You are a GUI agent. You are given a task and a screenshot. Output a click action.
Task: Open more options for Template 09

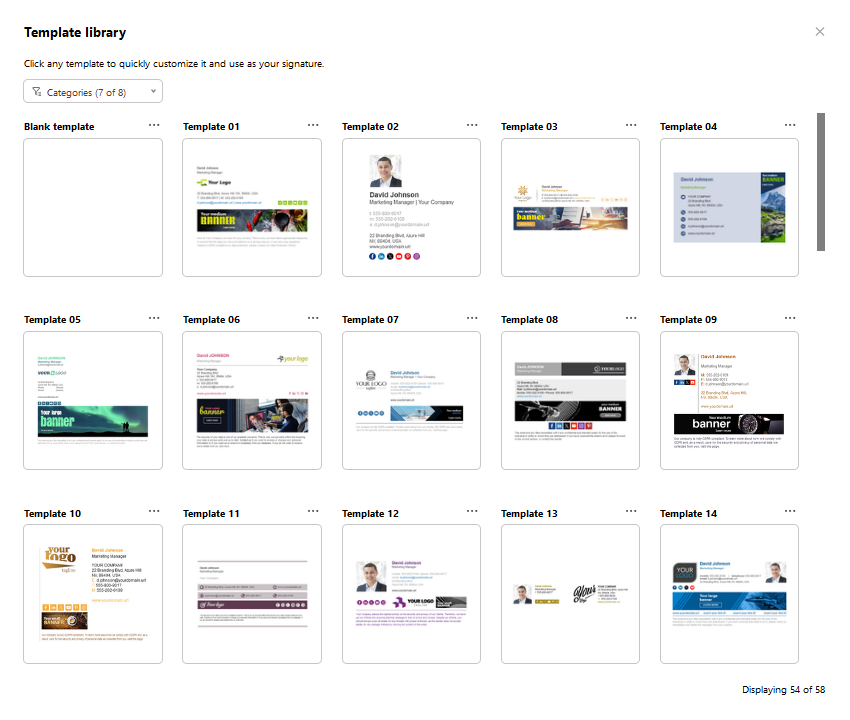(790, 318)
